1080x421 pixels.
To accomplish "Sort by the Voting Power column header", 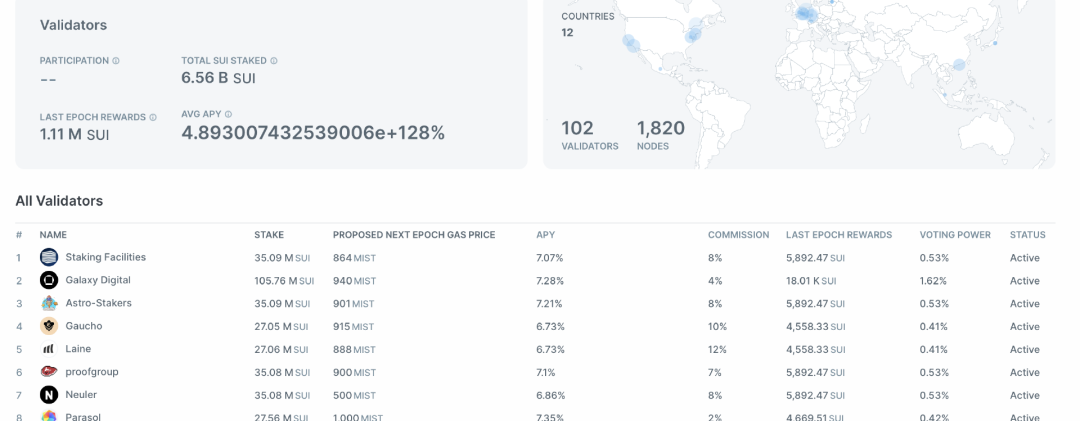I will [x=954, y=235].
